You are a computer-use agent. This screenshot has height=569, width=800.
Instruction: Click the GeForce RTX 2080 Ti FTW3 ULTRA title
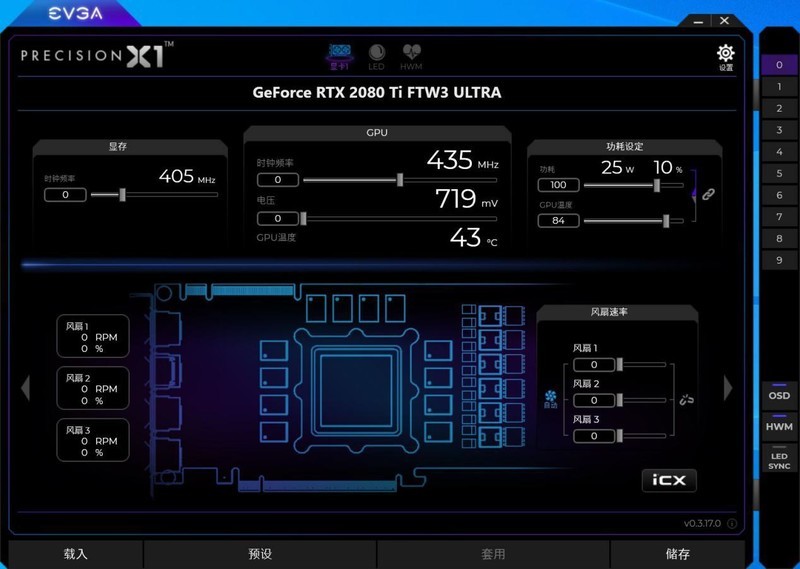coord(377,93)
